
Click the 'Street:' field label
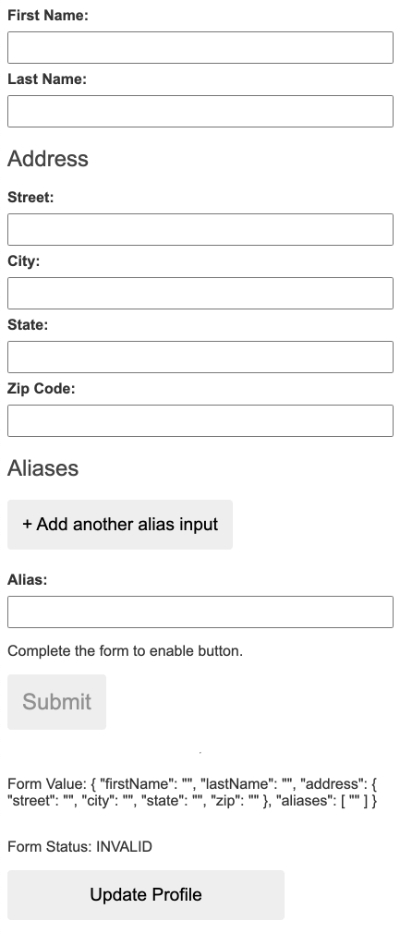(x=31, y=198)
